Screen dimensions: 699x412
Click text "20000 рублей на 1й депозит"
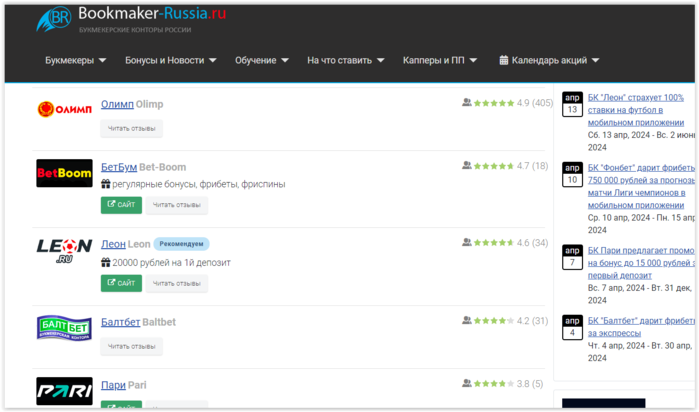point(171,263)
